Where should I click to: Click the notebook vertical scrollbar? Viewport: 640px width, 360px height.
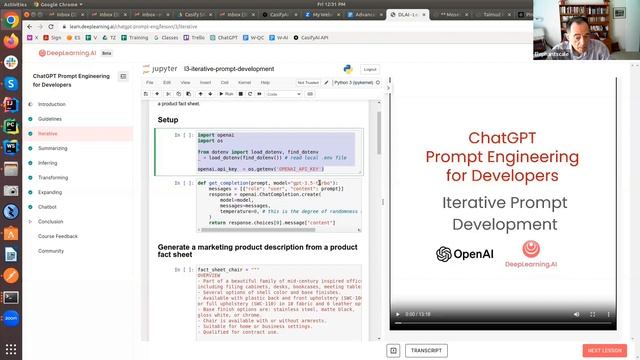[x=379, y=133]
